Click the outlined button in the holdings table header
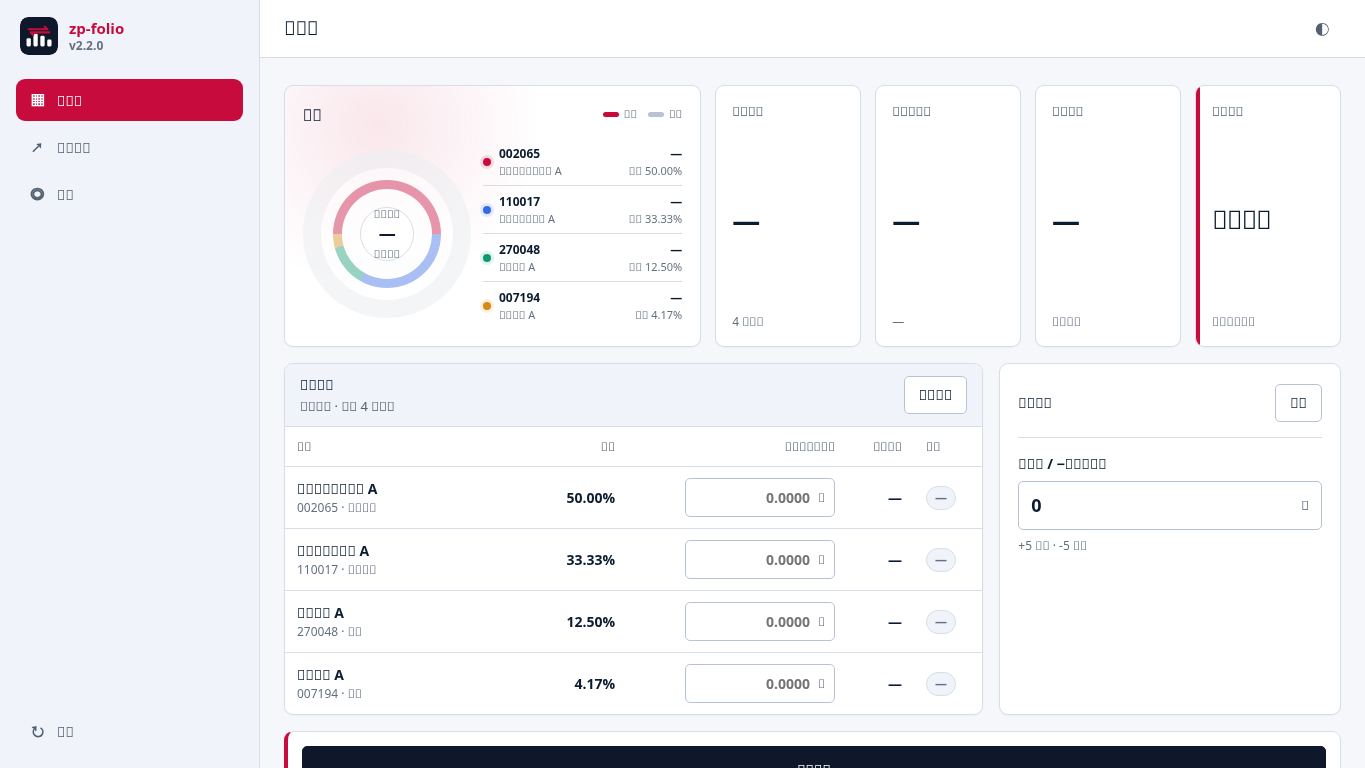Image resolution: width=1365 pixels, height=768 pixels. 935,395
